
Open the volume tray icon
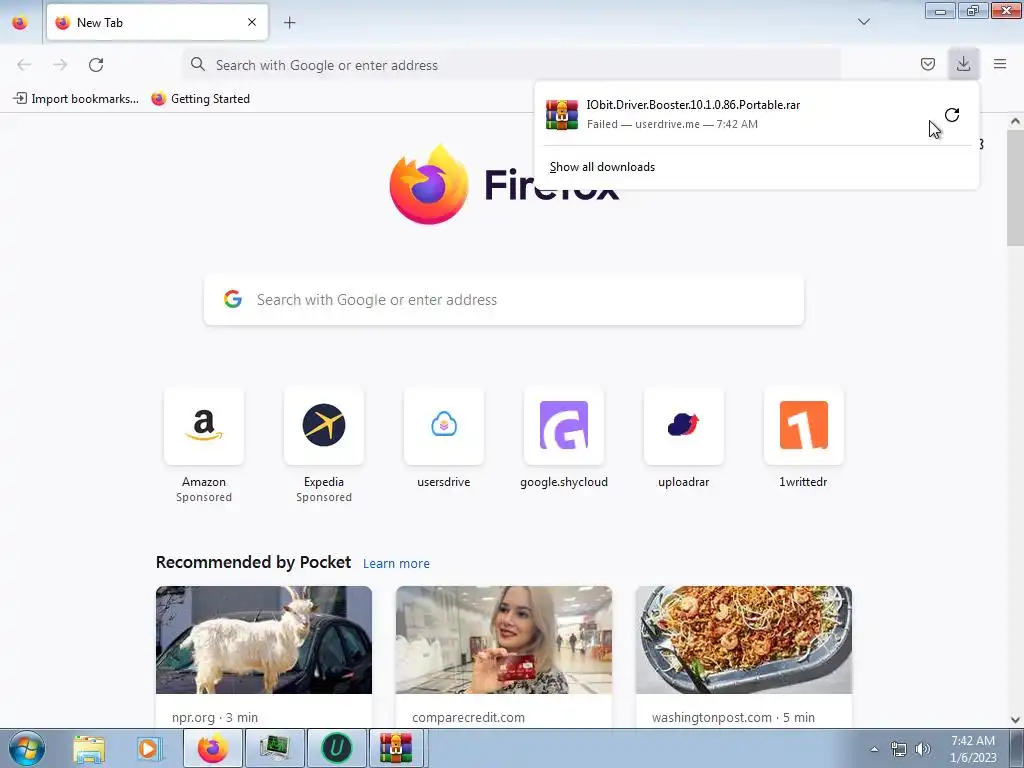[922, 749]
